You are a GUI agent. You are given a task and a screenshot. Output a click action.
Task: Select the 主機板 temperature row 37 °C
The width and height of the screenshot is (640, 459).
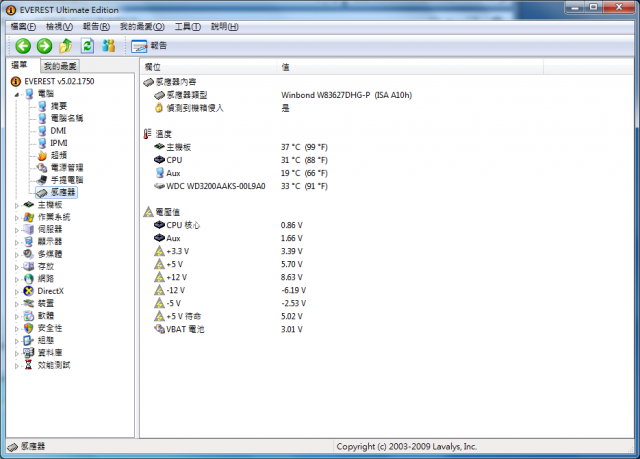[241, 147]
